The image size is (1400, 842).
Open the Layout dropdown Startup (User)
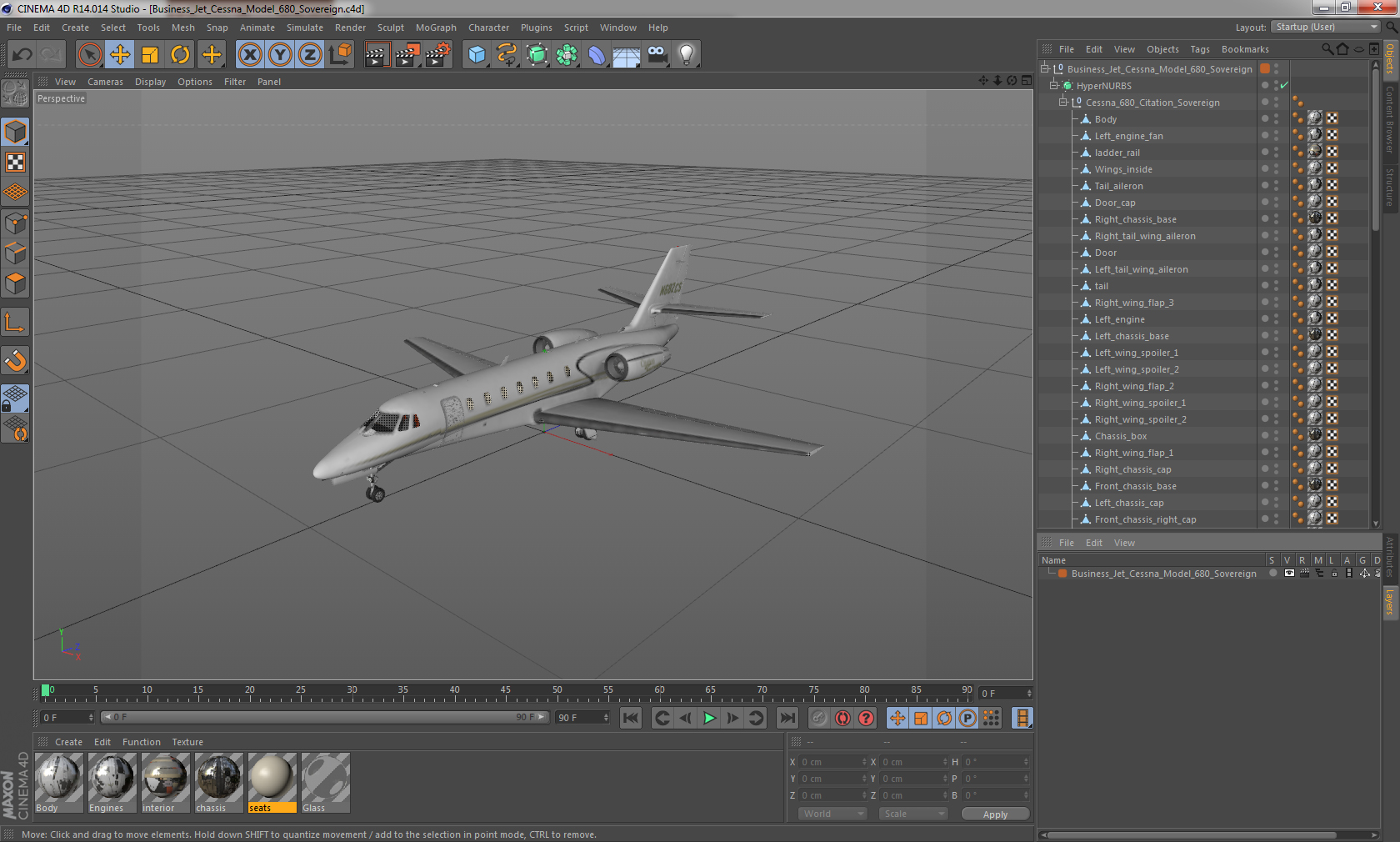click(1327, 28)
